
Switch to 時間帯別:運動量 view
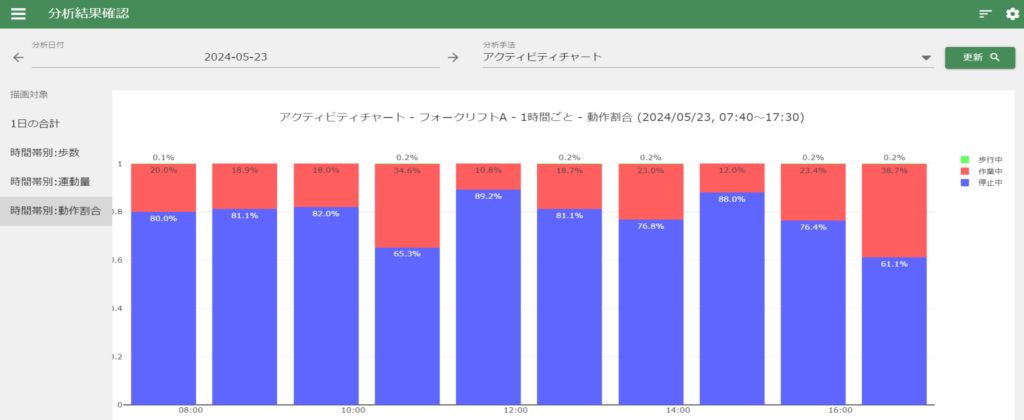coord(48,181)
